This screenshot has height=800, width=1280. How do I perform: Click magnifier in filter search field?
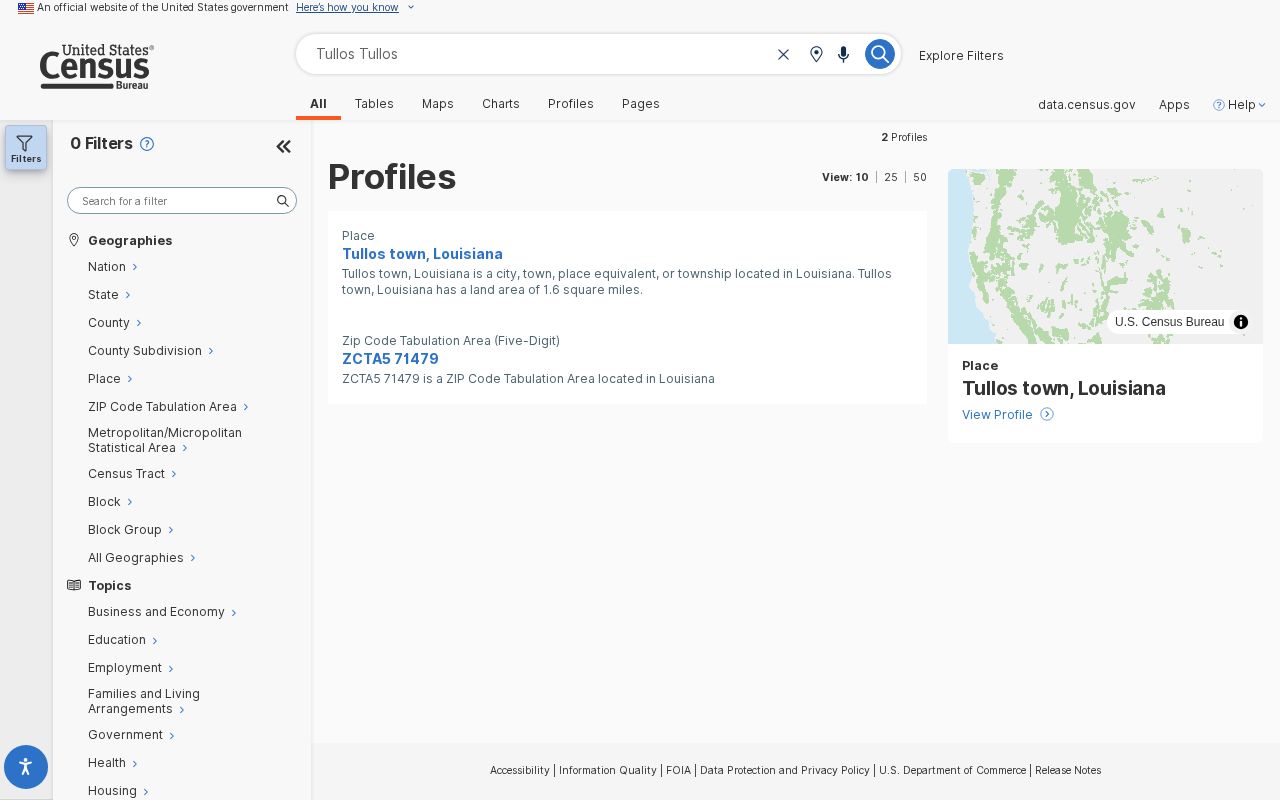point(283,201)
